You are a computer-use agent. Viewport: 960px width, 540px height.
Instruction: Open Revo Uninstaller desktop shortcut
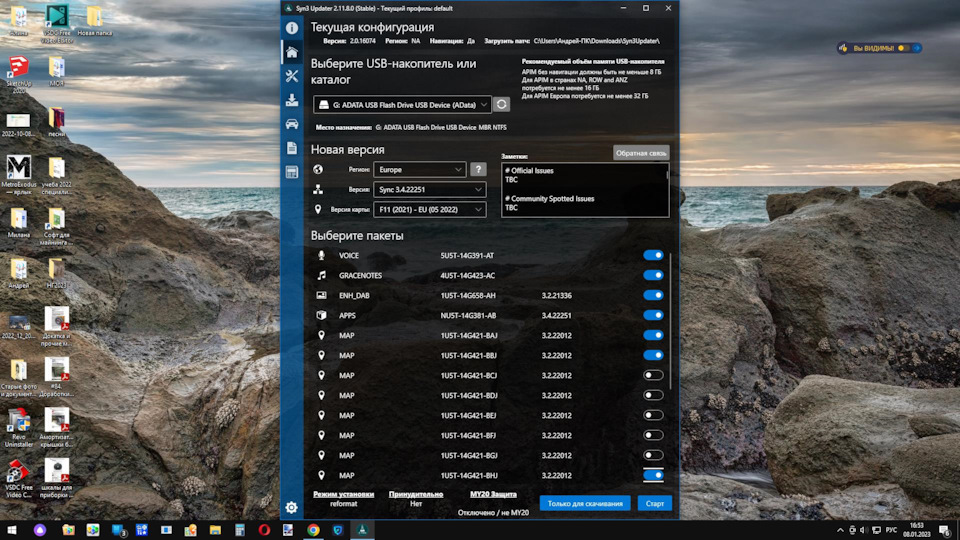18,429
